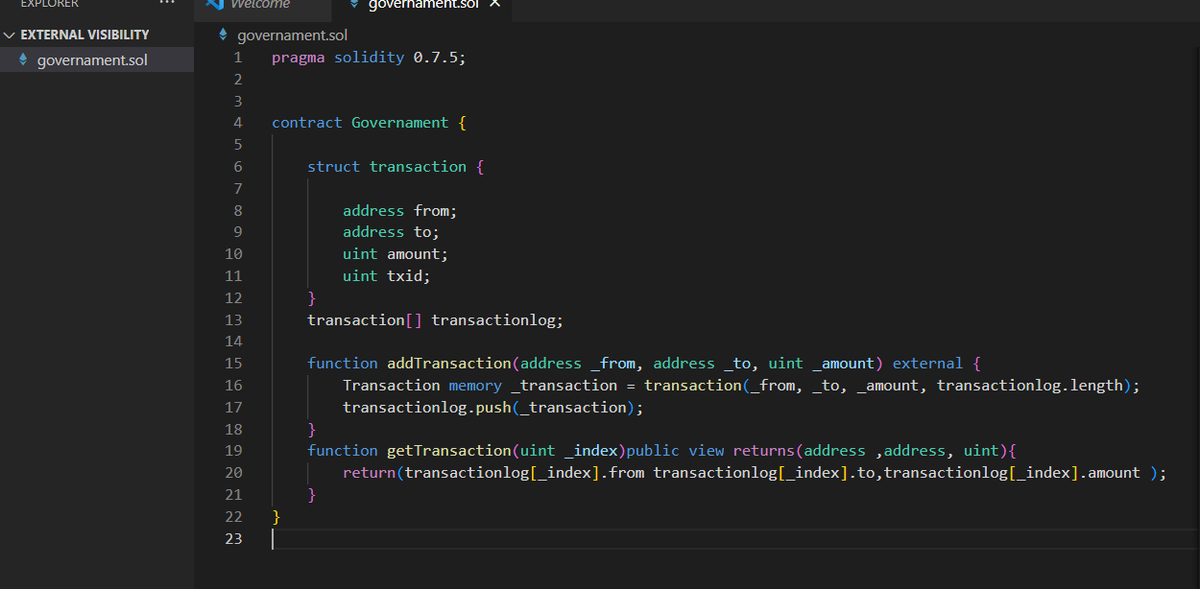Viewport: 1200px width, 589px height.
Task: Click line number 1 in gutter
Action: coord(237,57)
